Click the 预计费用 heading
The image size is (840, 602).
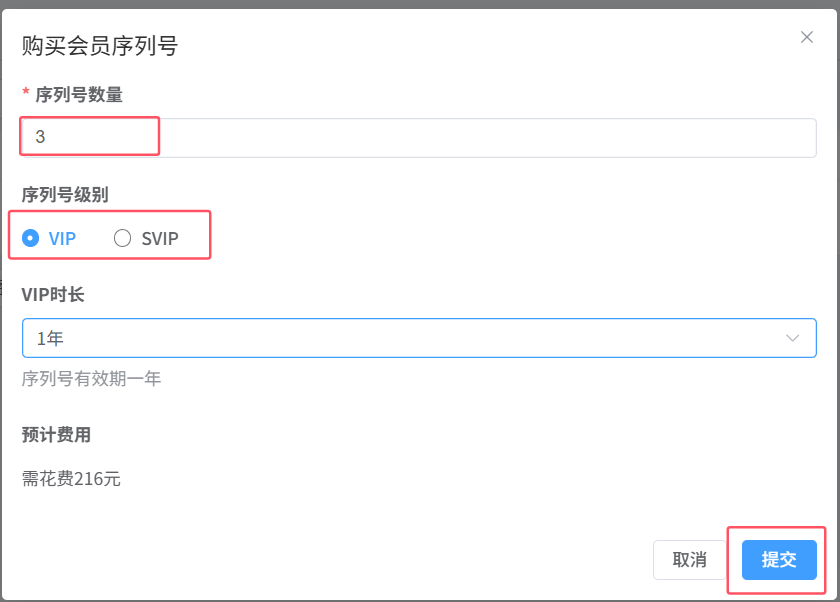[x=56, y=435]
